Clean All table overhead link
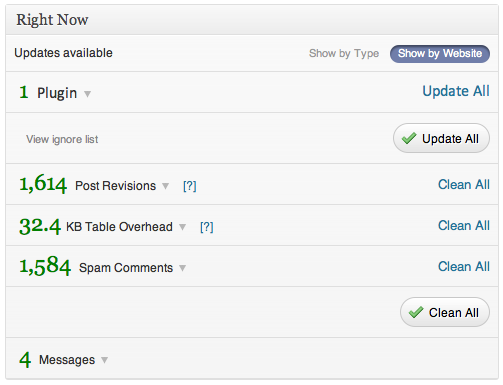The height and width of the screenshot is (385, 503). click(464, 226)
